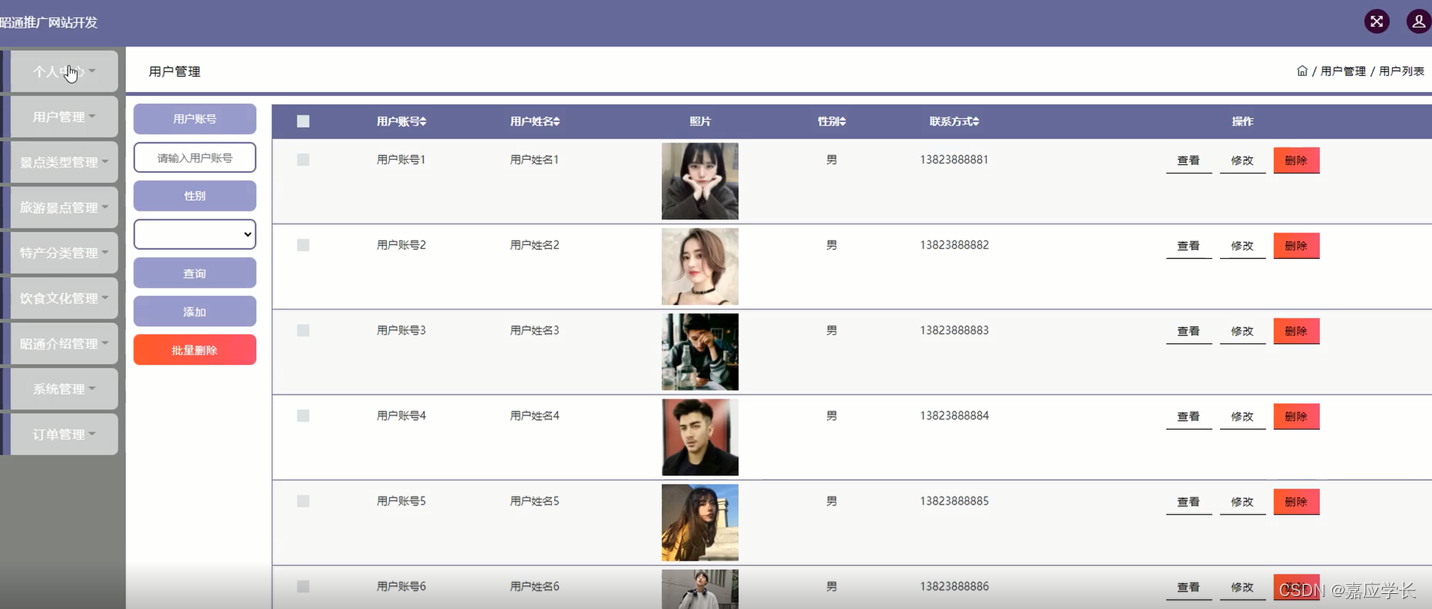Open photo thumbnail of 用户姓名5

[x=700, y=523]
